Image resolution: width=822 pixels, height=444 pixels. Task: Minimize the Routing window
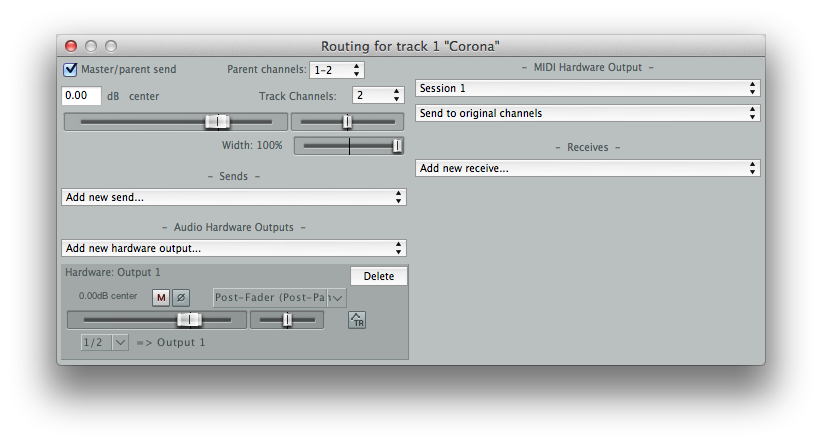tap(91, 46)
